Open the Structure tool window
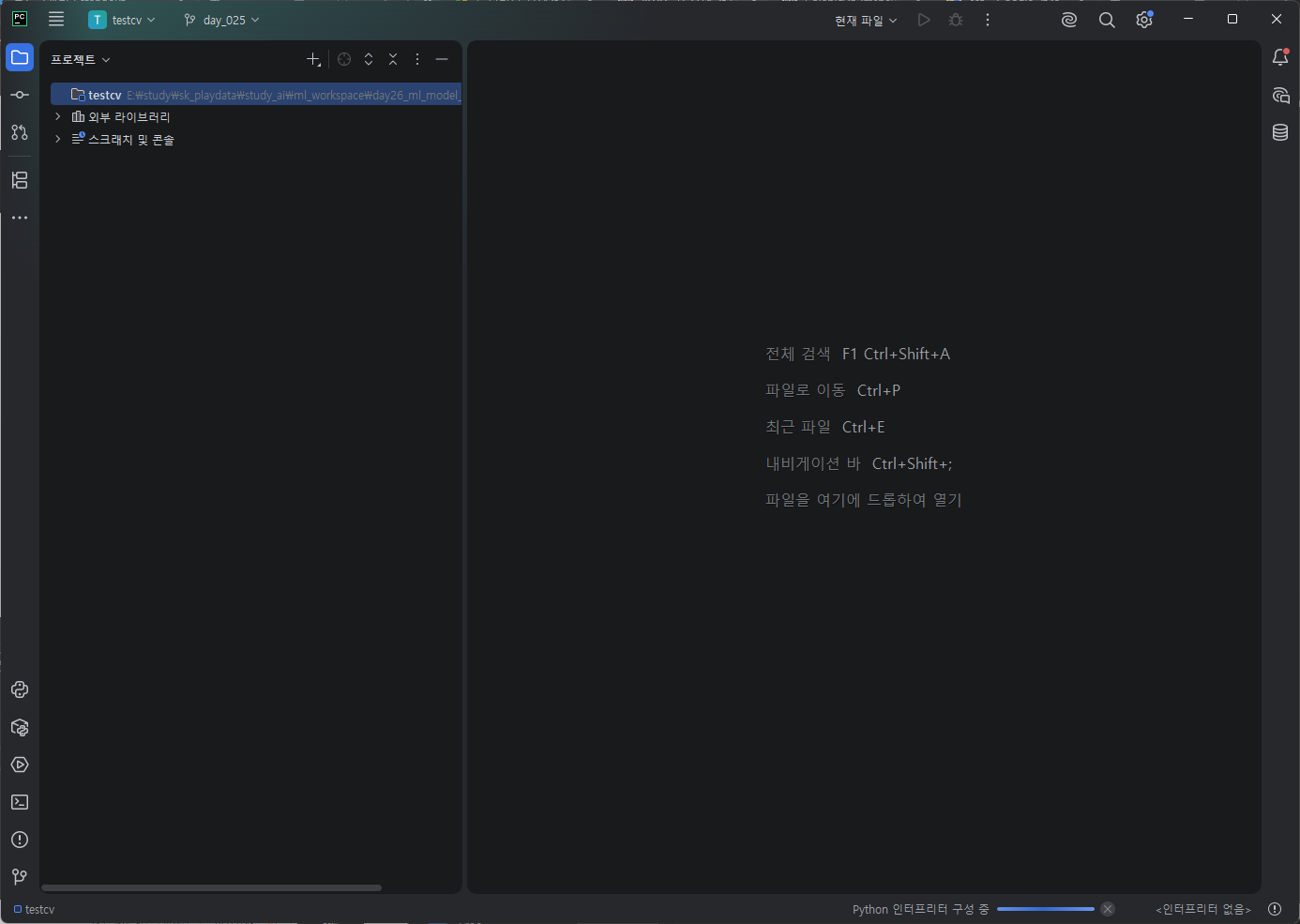The width and height of the screenshot is (1300, 924). (20, 180)
